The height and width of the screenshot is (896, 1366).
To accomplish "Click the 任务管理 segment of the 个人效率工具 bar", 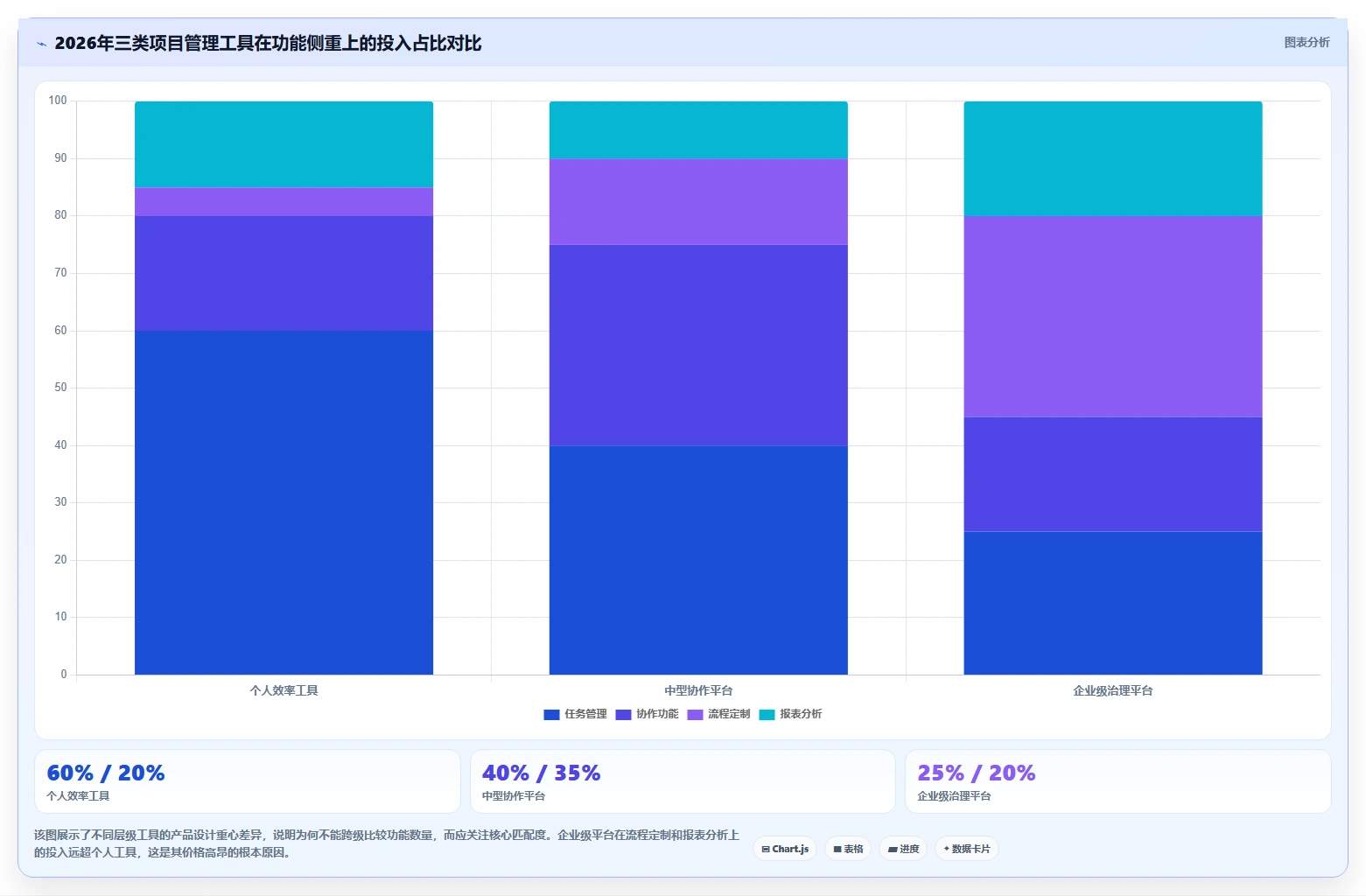I will 284,502.
